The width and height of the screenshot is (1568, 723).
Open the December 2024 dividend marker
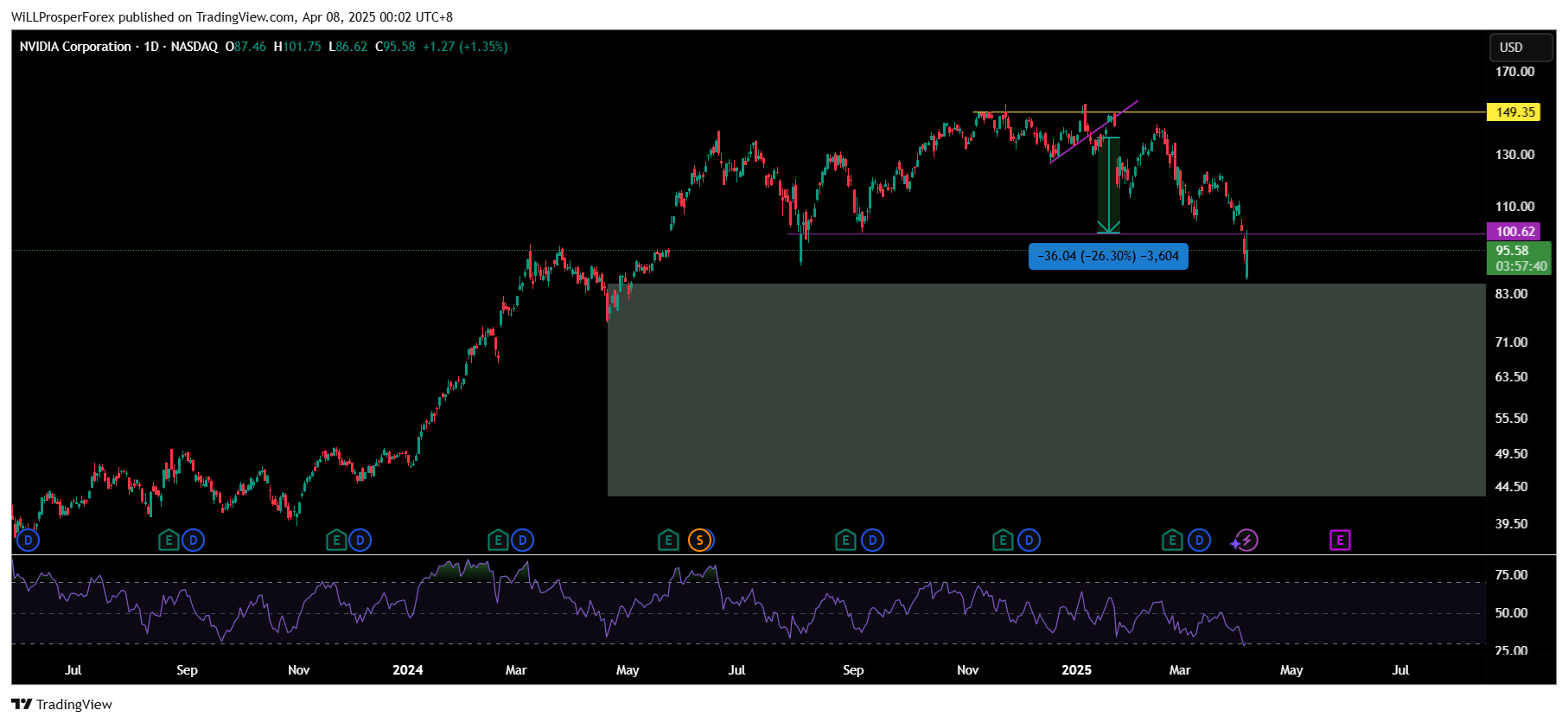(1029, 541)
